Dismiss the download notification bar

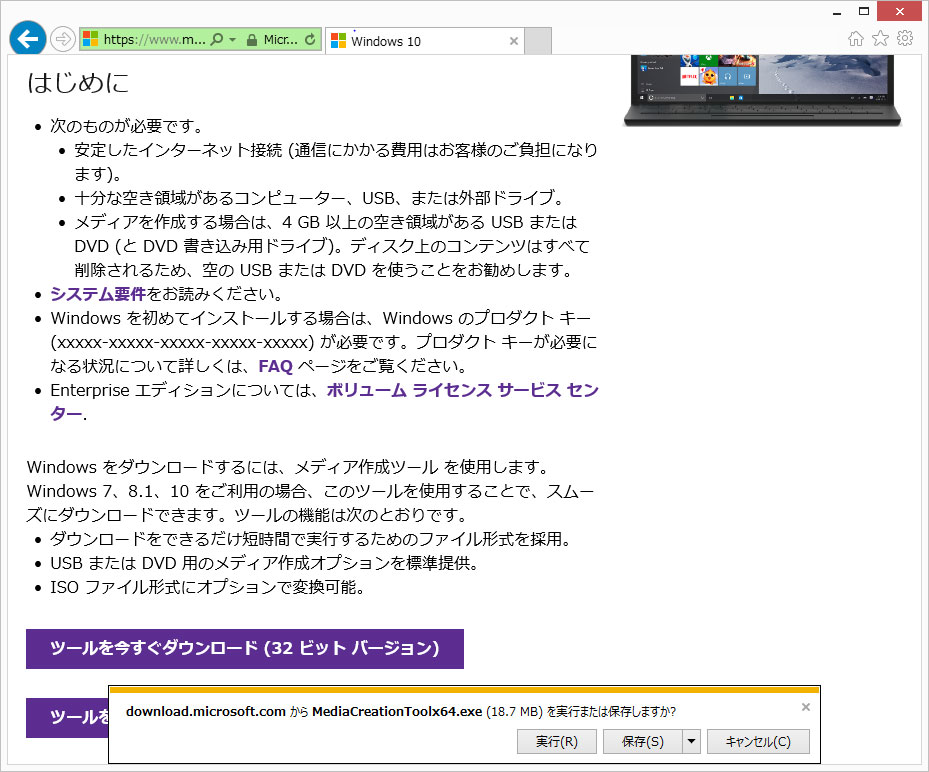pyautogui.click(x=806, y=707)
